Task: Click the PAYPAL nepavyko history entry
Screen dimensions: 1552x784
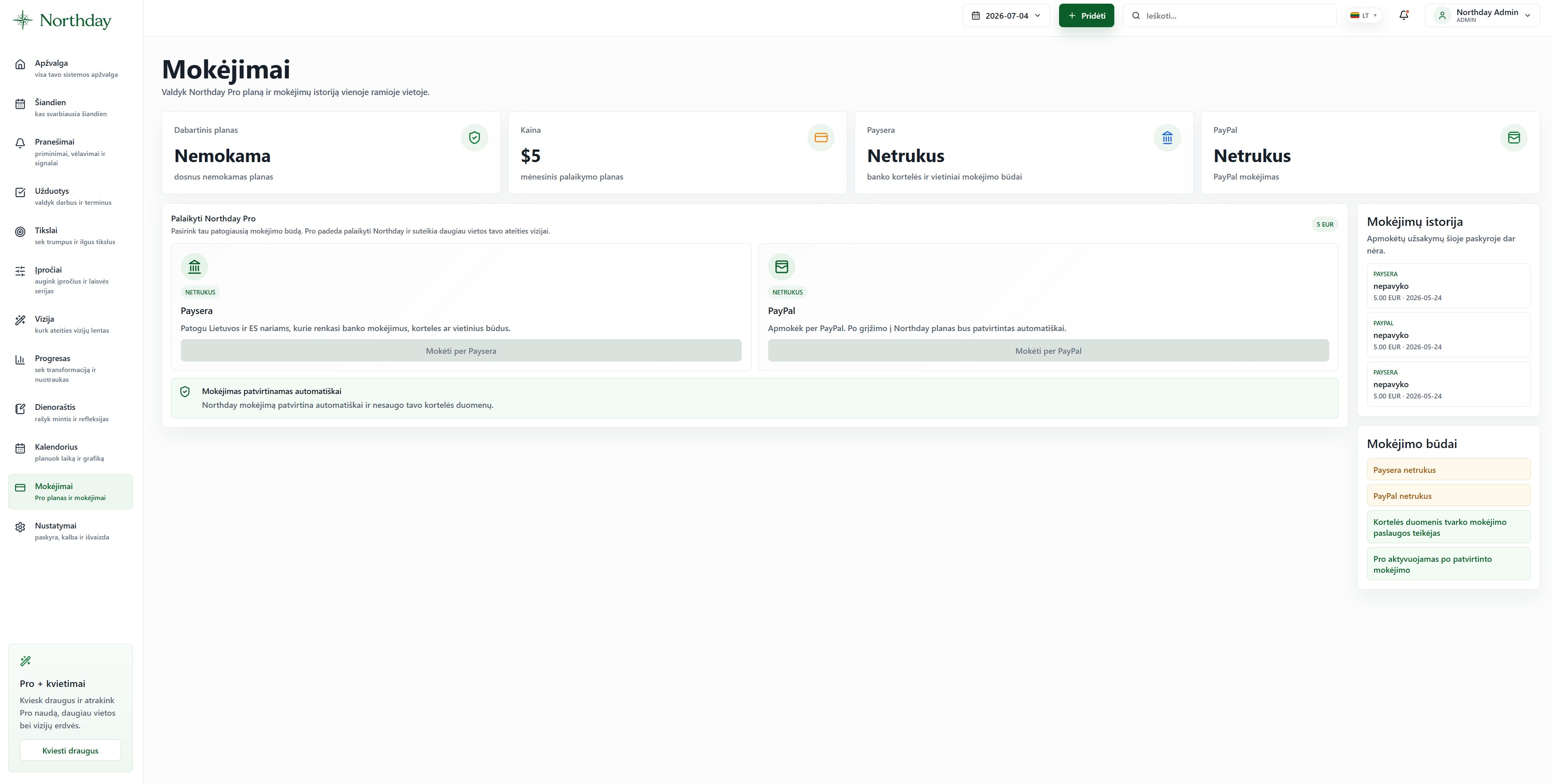Action: 1448,336
